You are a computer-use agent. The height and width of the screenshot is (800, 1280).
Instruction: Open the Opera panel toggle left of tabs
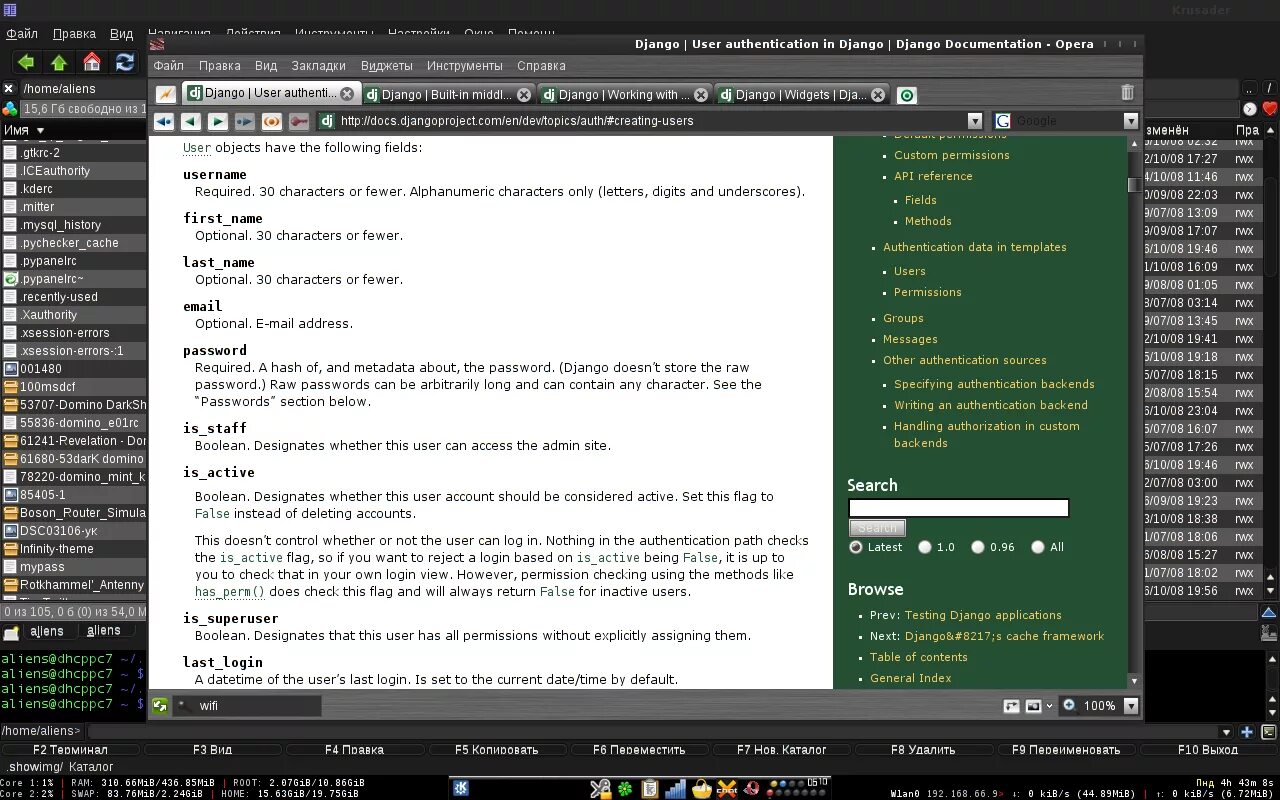(x=166, y=94)
